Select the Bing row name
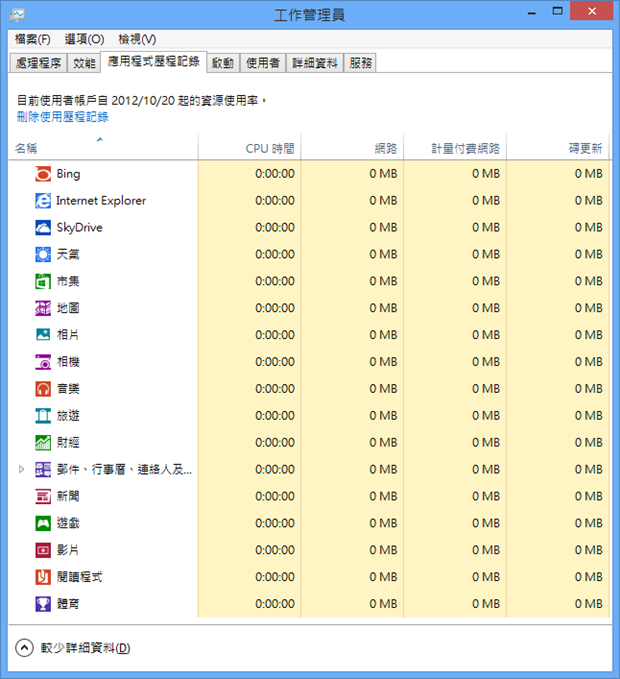 click(x=68, y=174)
